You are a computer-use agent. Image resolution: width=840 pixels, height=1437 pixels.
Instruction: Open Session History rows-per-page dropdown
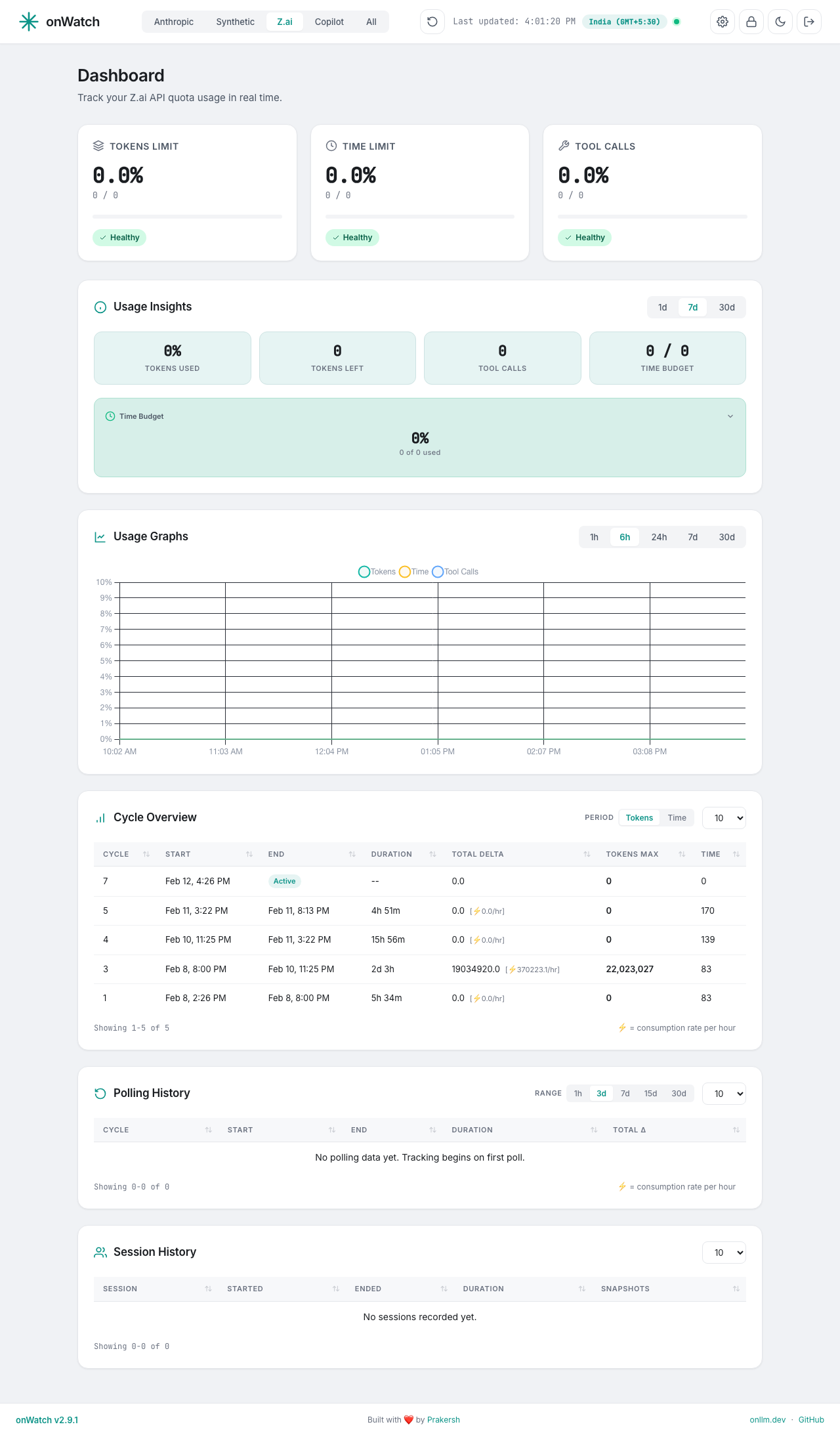tap(724, 1253)
